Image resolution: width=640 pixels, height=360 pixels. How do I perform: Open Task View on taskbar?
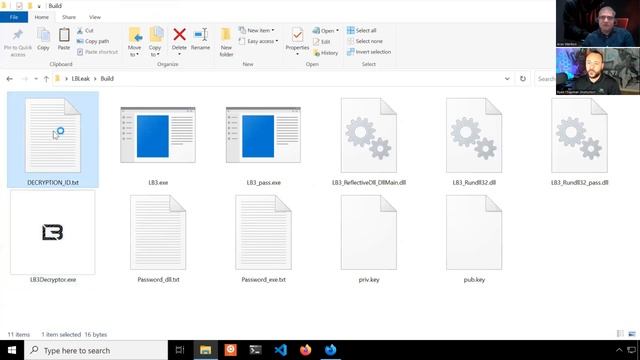(180, 350)
